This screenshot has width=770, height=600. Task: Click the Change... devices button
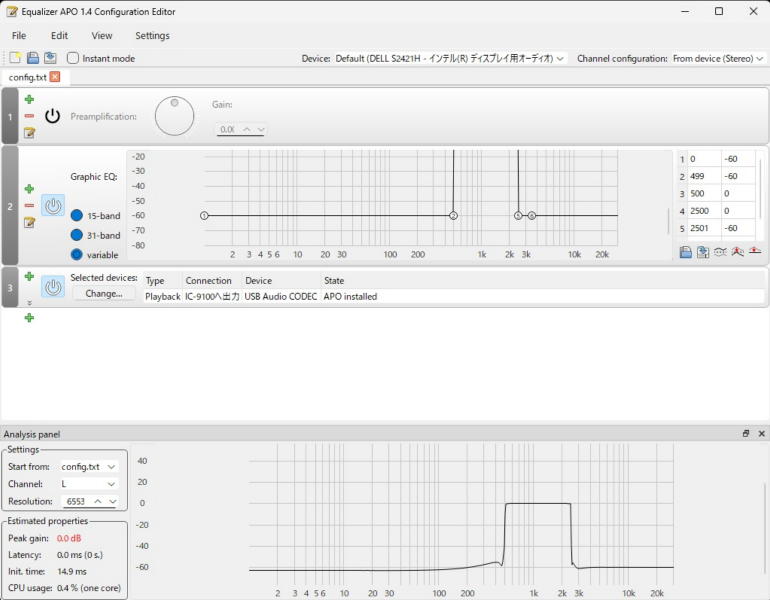click(103, 294)
